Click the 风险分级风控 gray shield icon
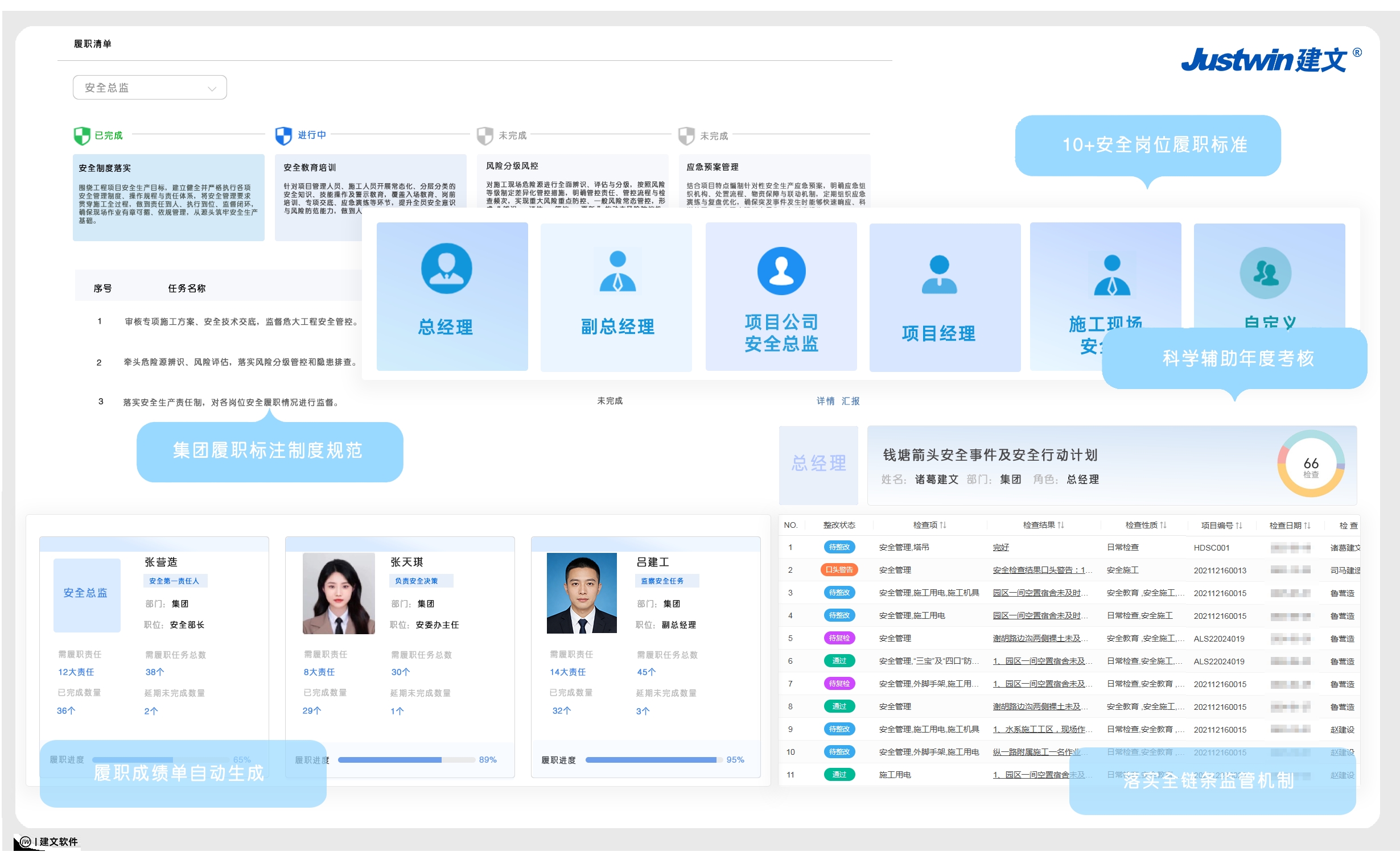The image size is (1400, 860). pyautogui.click(x=484, y=135)
